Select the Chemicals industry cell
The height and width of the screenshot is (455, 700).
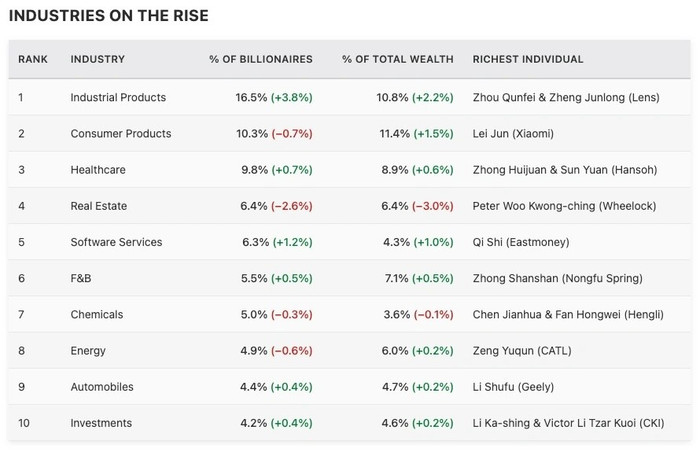point(96,314)
